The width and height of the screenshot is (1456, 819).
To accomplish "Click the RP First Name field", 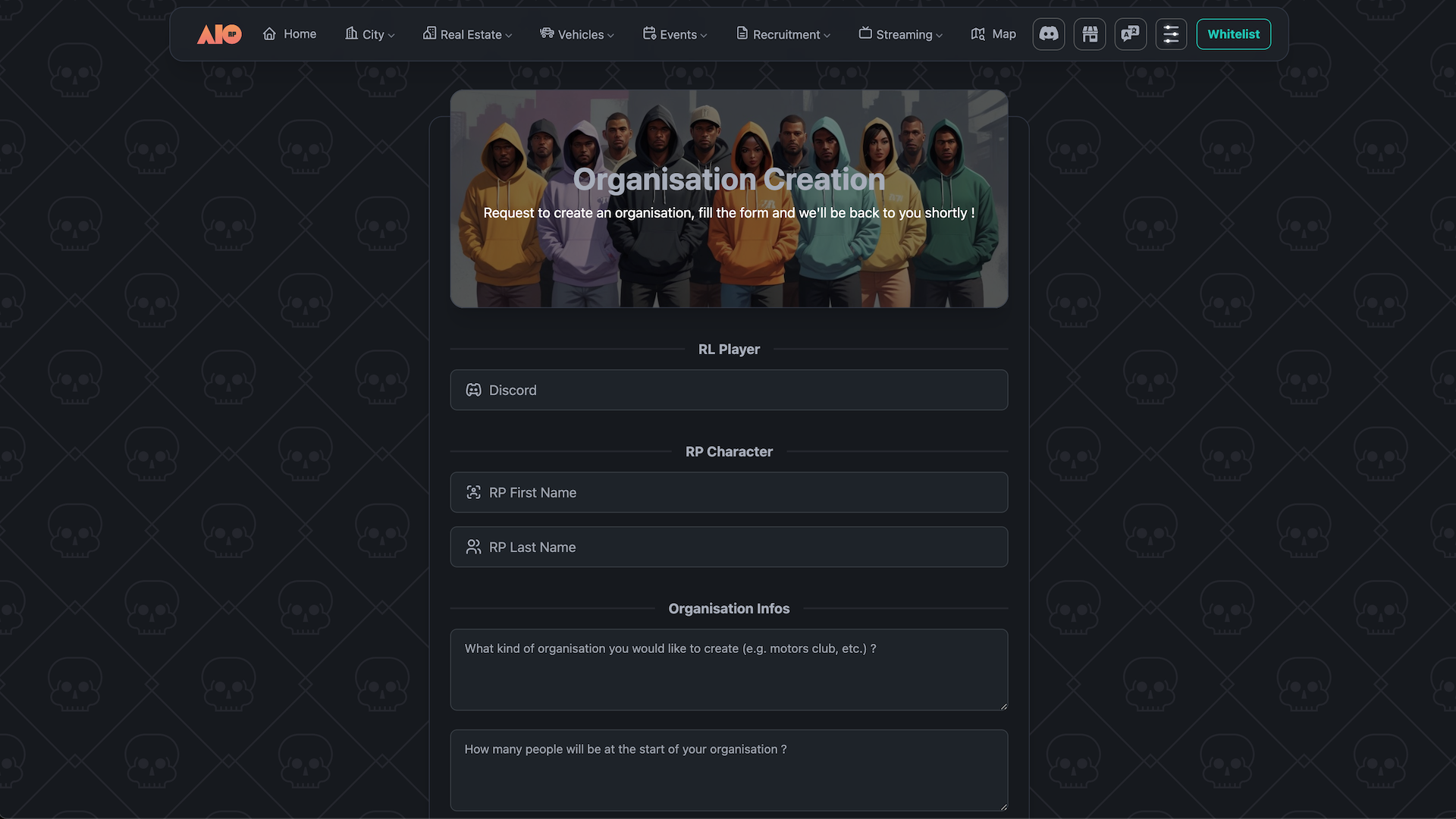I will click(x=729, y=492).
